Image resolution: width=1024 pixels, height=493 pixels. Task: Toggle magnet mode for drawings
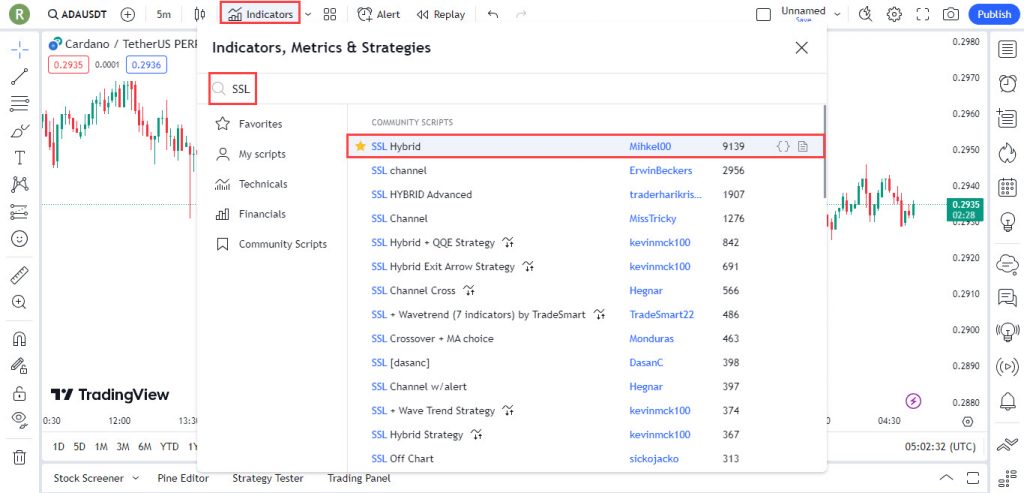click(20, 339)
